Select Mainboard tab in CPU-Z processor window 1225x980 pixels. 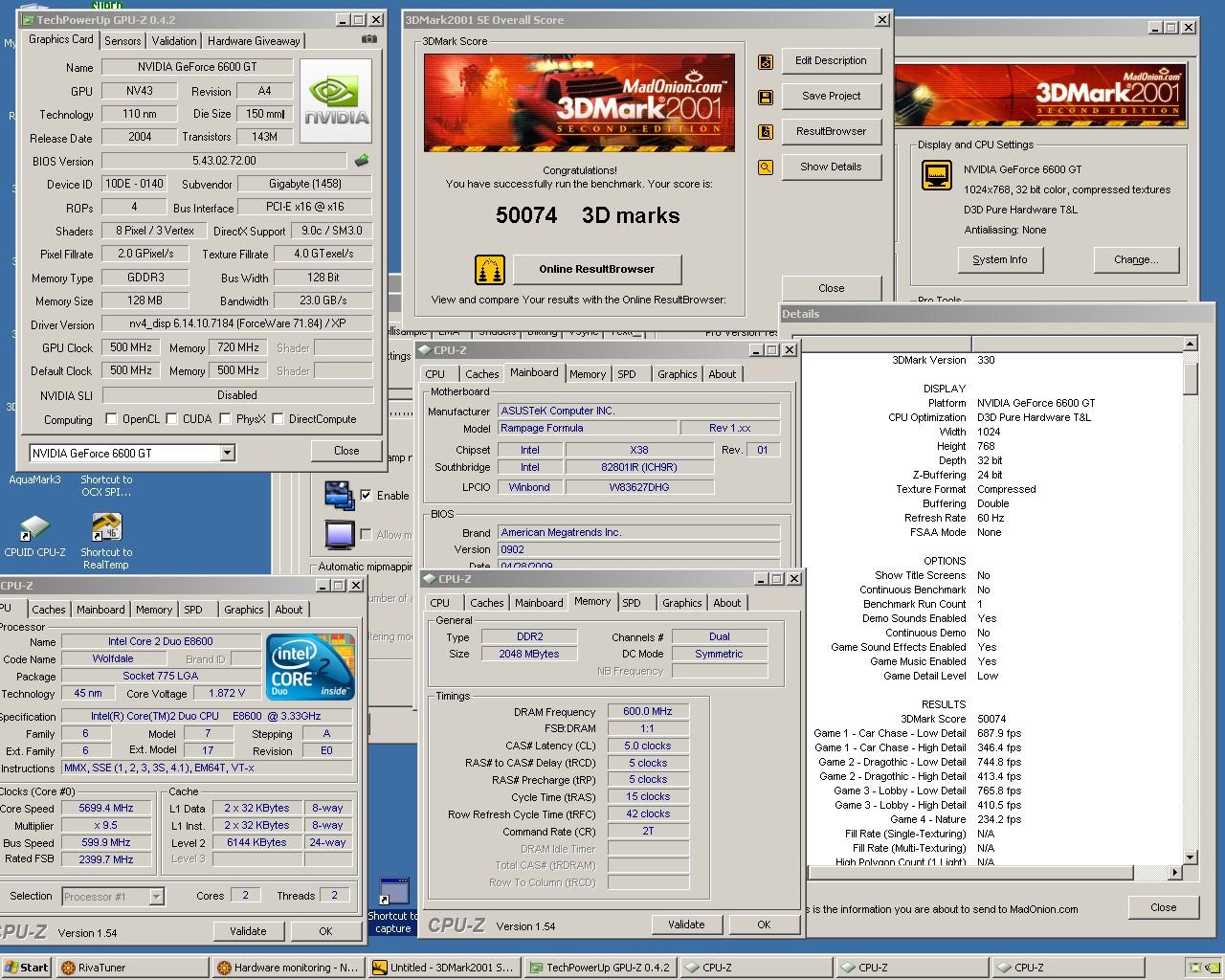tap(100, 610)
